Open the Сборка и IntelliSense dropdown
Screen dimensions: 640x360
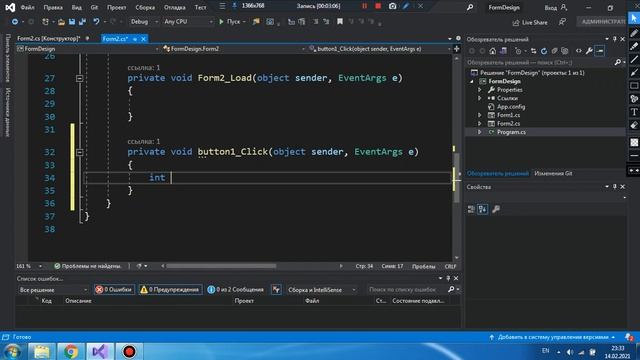(322, 290)
